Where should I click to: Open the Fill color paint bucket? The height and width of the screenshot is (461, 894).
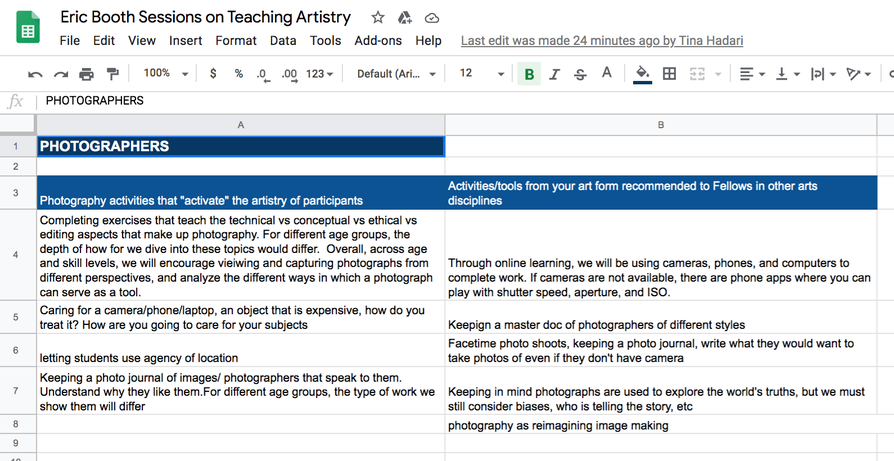coord(643,74)
